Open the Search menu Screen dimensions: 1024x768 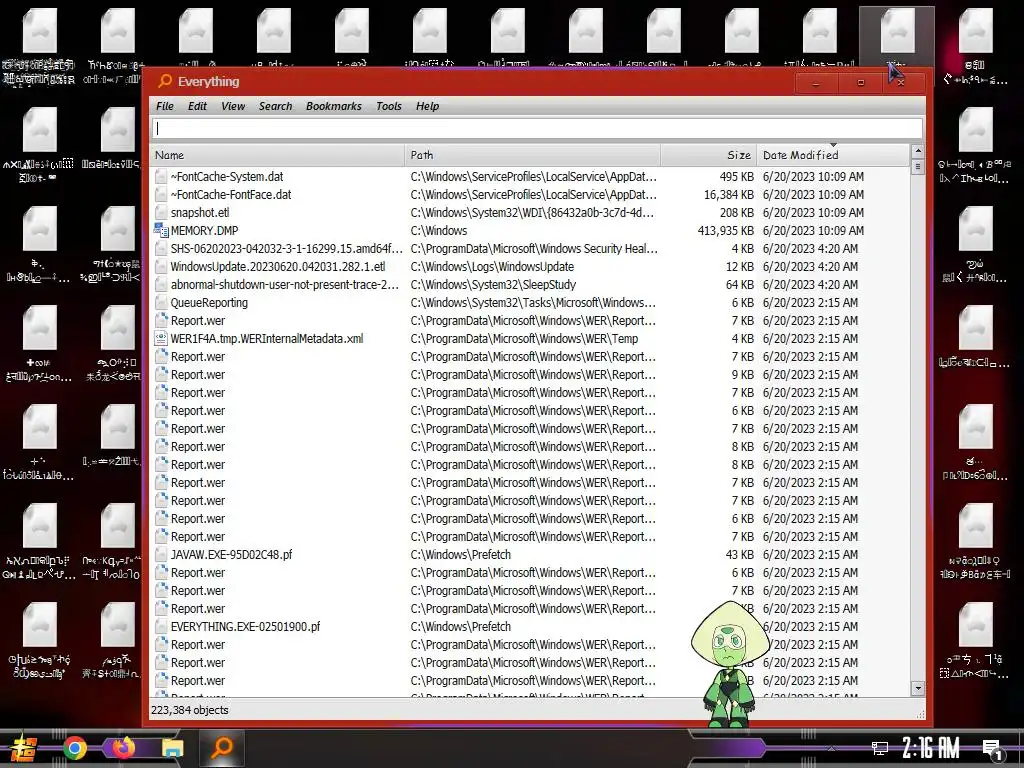pos(275,106)
